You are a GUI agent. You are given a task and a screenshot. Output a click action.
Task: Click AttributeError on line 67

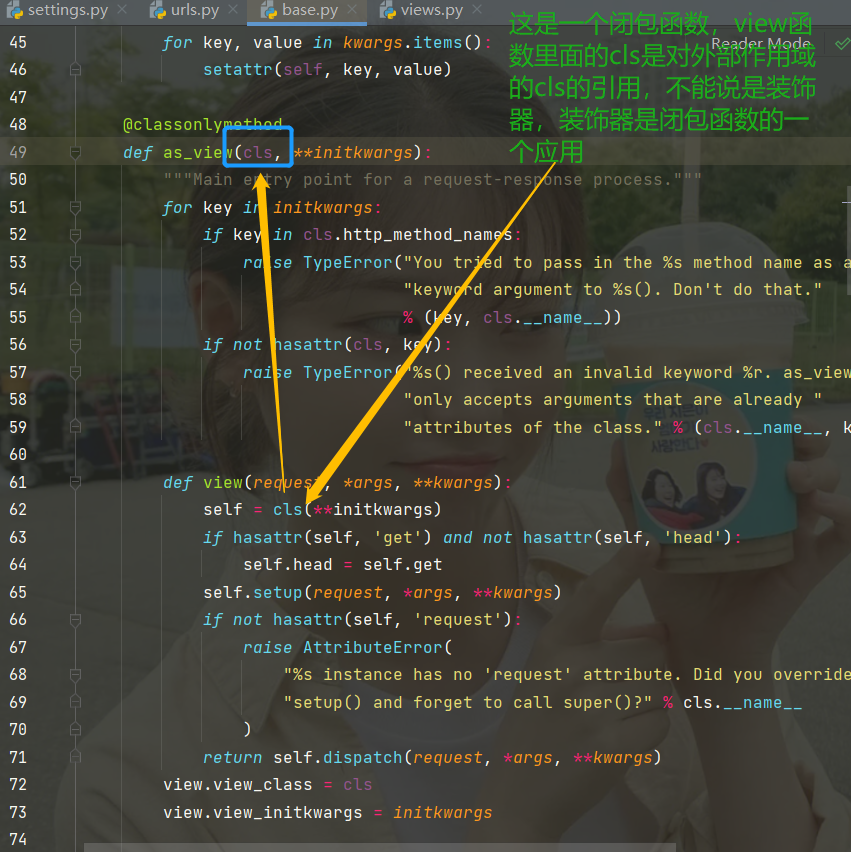(373, 647)
